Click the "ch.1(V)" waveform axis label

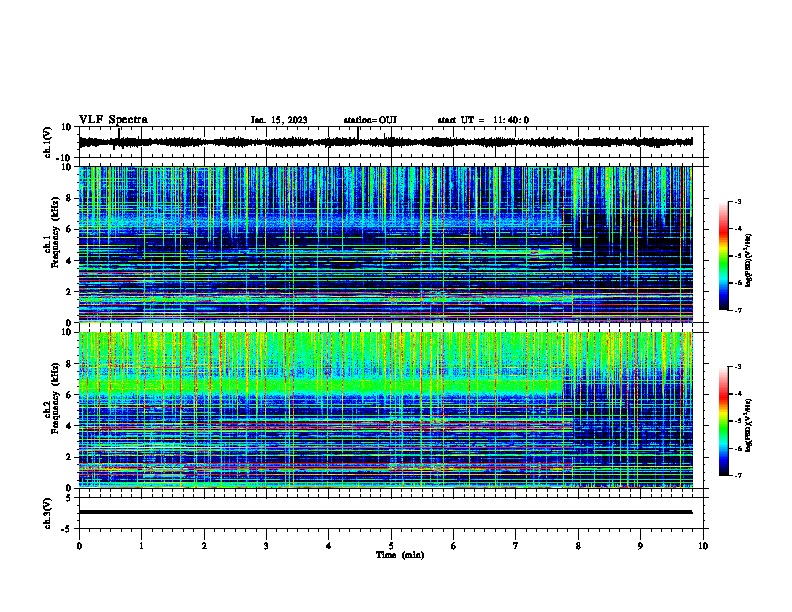(48, 142)
